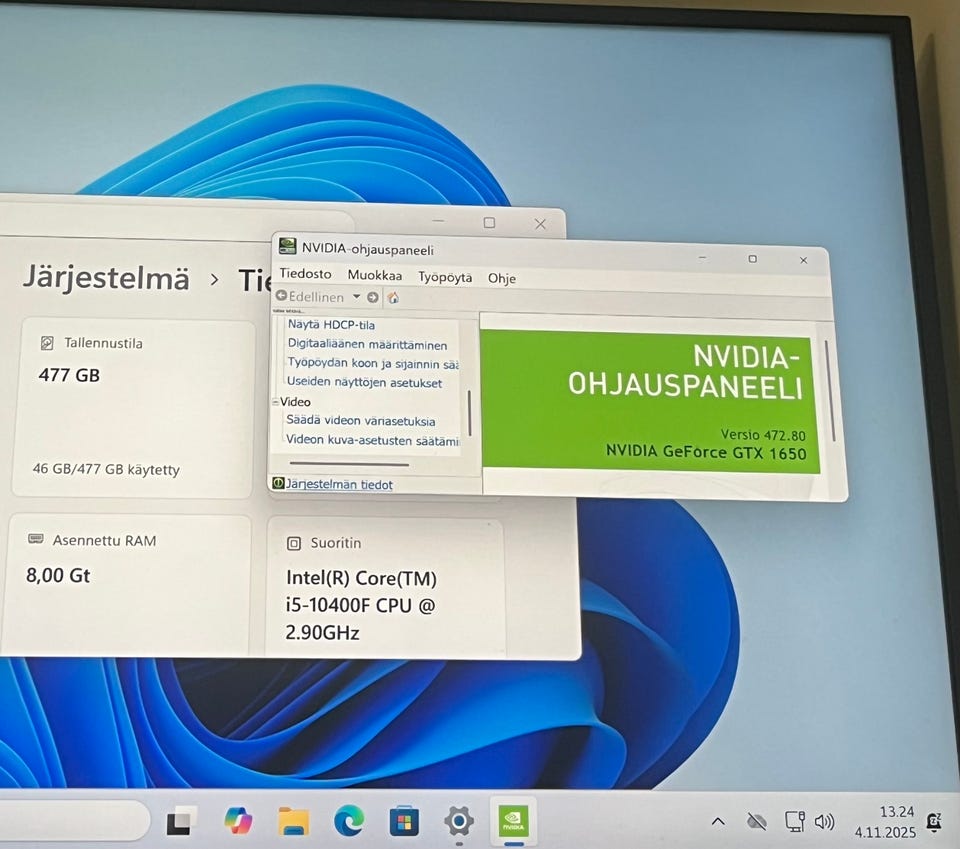Image resolution: width=960 pixels, height=849 pixels.
Task: Open the Järjestelmän tiedot link
Action: [x=339, y=484]
